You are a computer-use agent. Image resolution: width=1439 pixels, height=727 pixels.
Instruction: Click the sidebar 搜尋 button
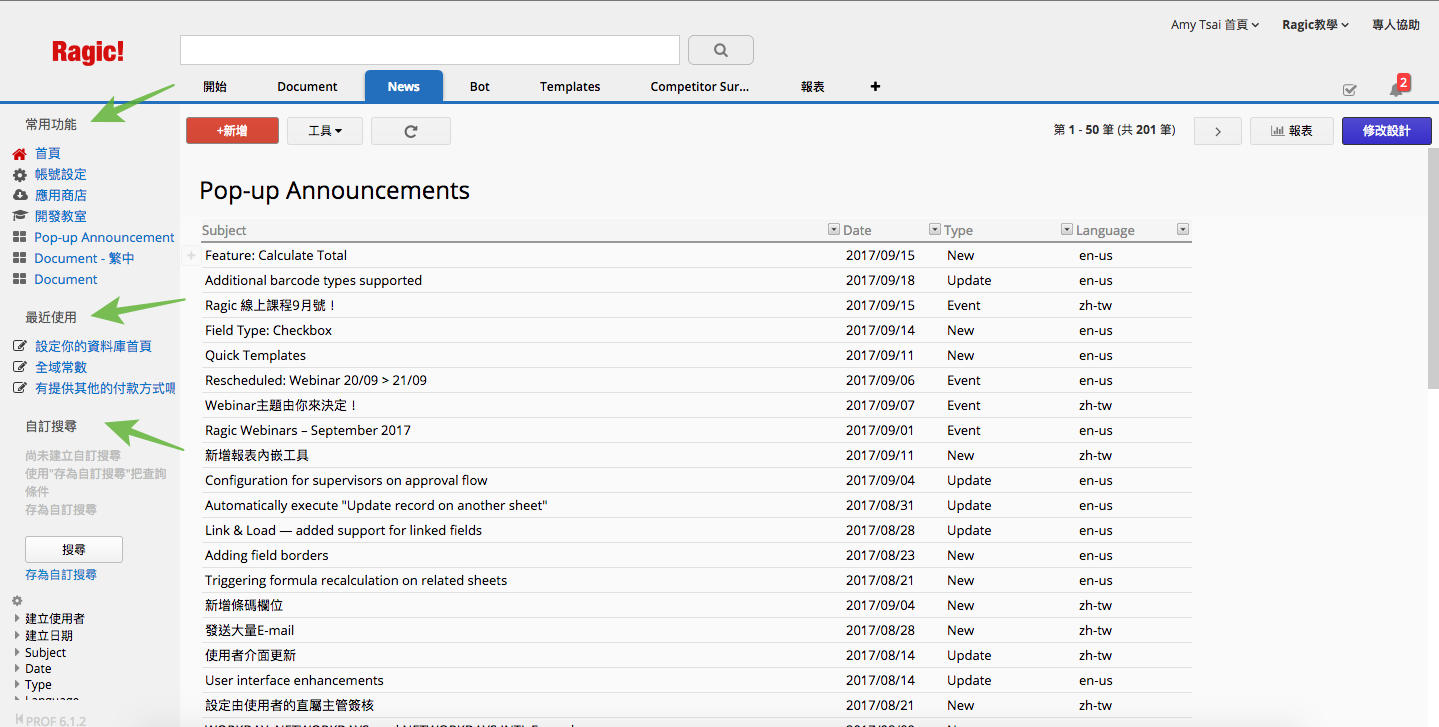click(x=74, y=550)
